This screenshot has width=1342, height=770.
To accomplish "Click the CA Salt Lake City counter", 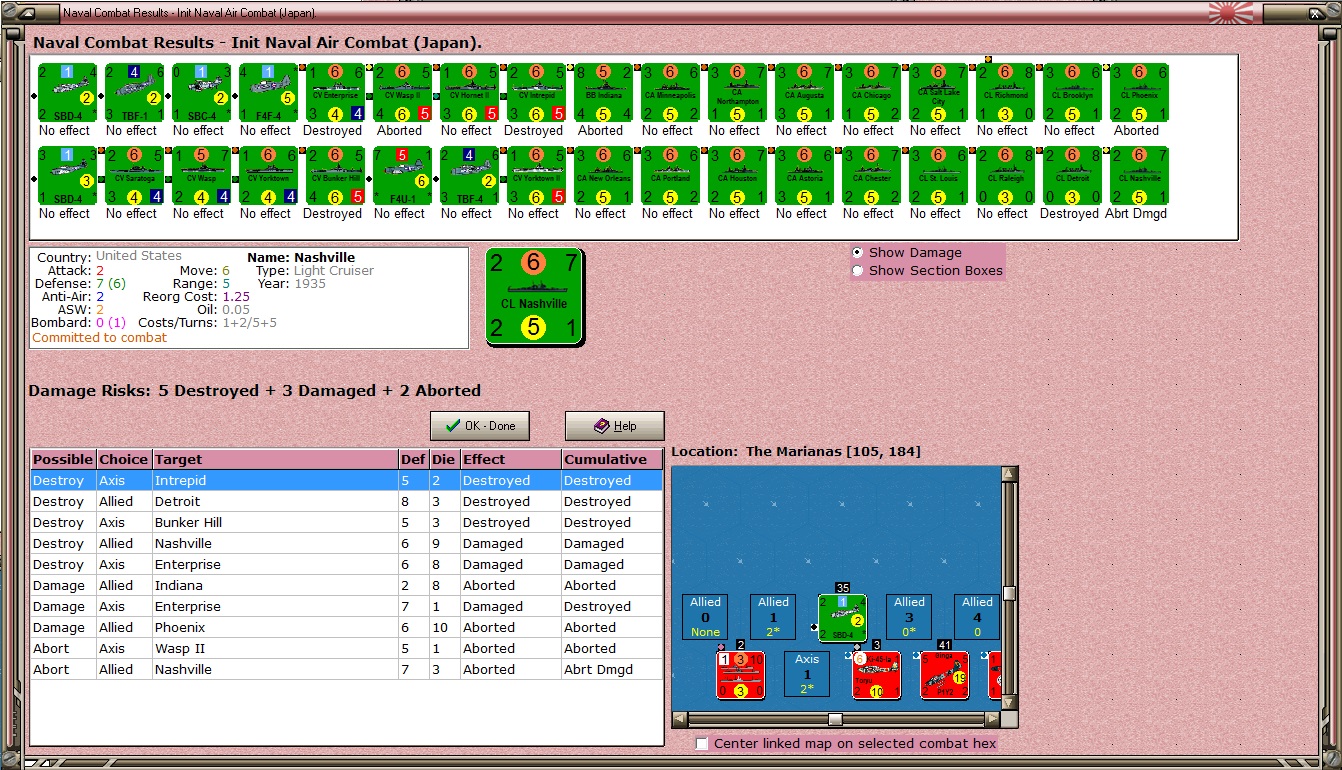I will [x=937, y=93].
